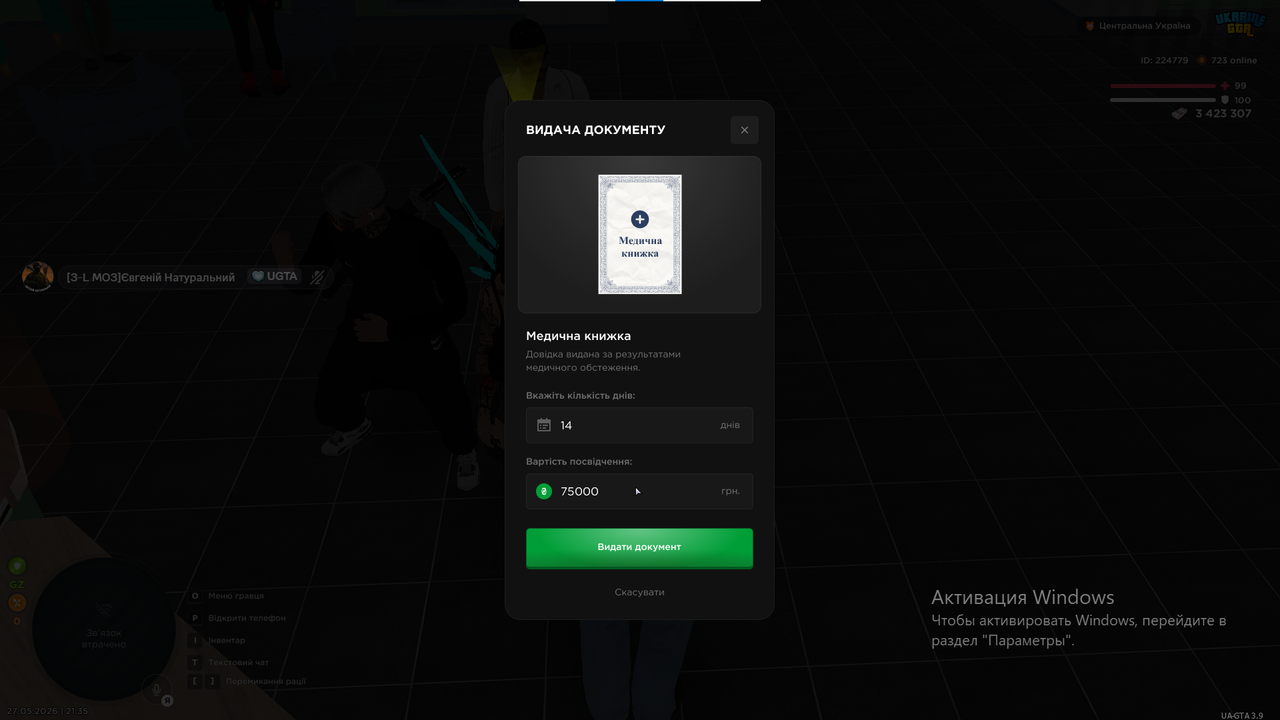Click the I key hint Інвентар

pyautogui.click(x=218, y=640)
